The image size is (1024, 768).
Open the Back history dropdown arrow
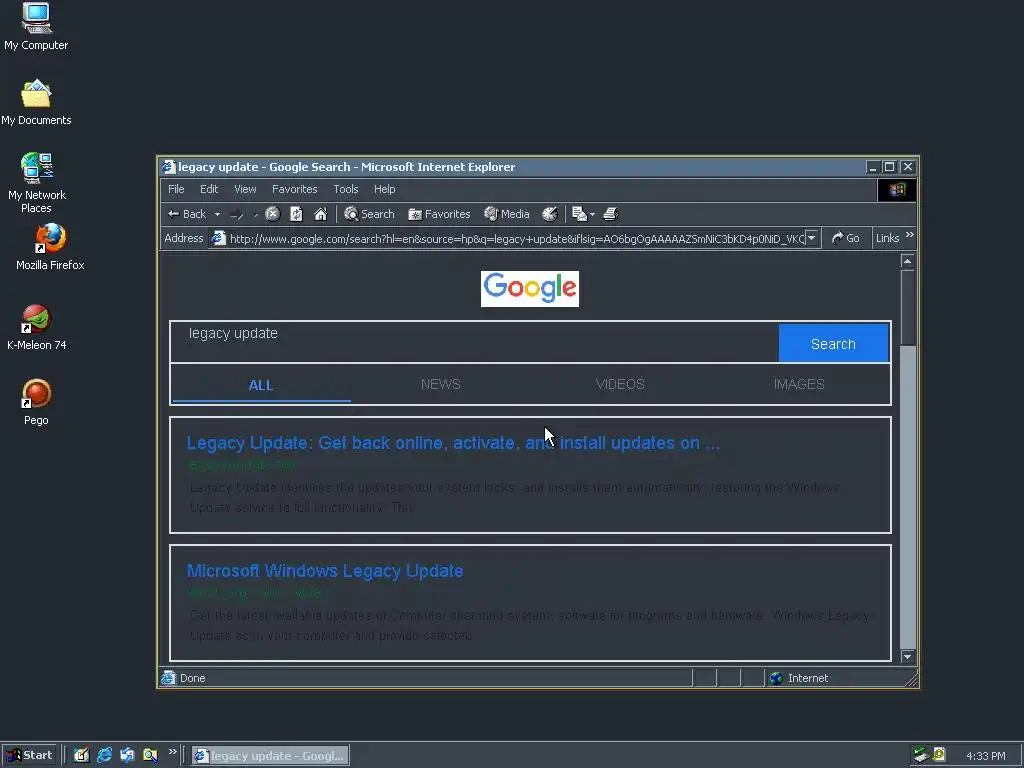(x=217, y=214)
